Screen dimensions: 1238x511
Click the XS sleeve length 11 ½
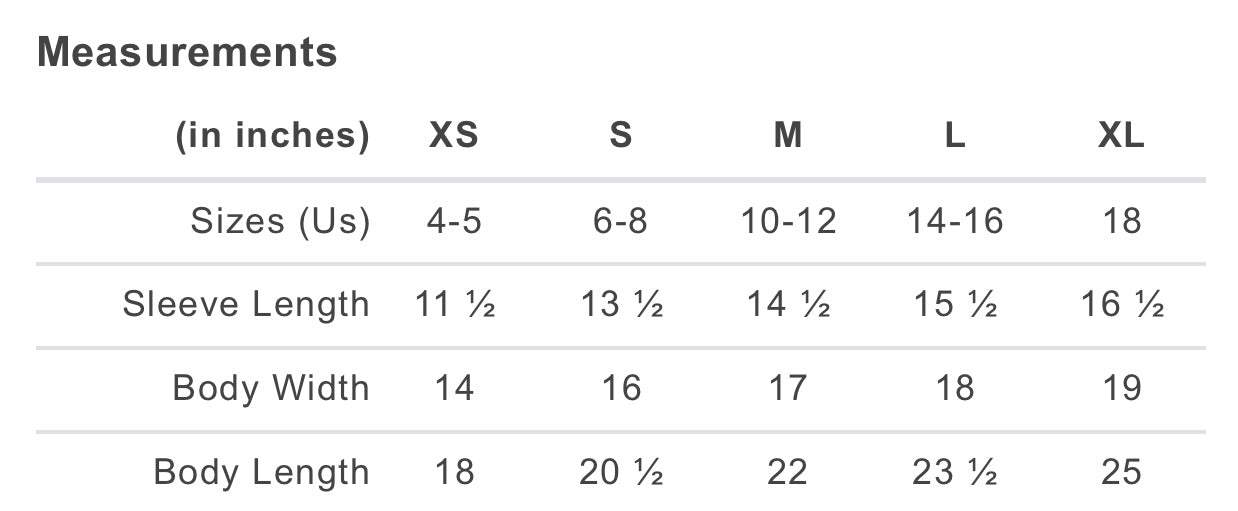[455, 304]
